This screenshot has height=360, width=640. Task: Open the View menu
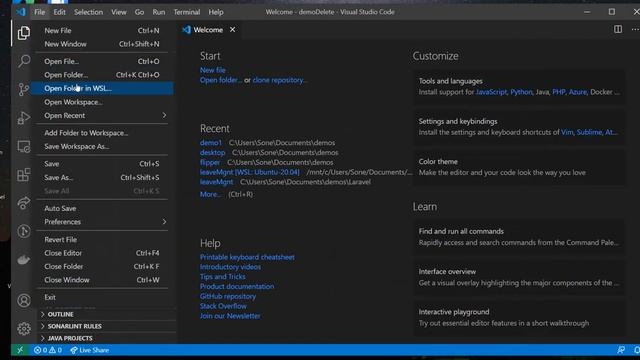click(x=119, y=12)
